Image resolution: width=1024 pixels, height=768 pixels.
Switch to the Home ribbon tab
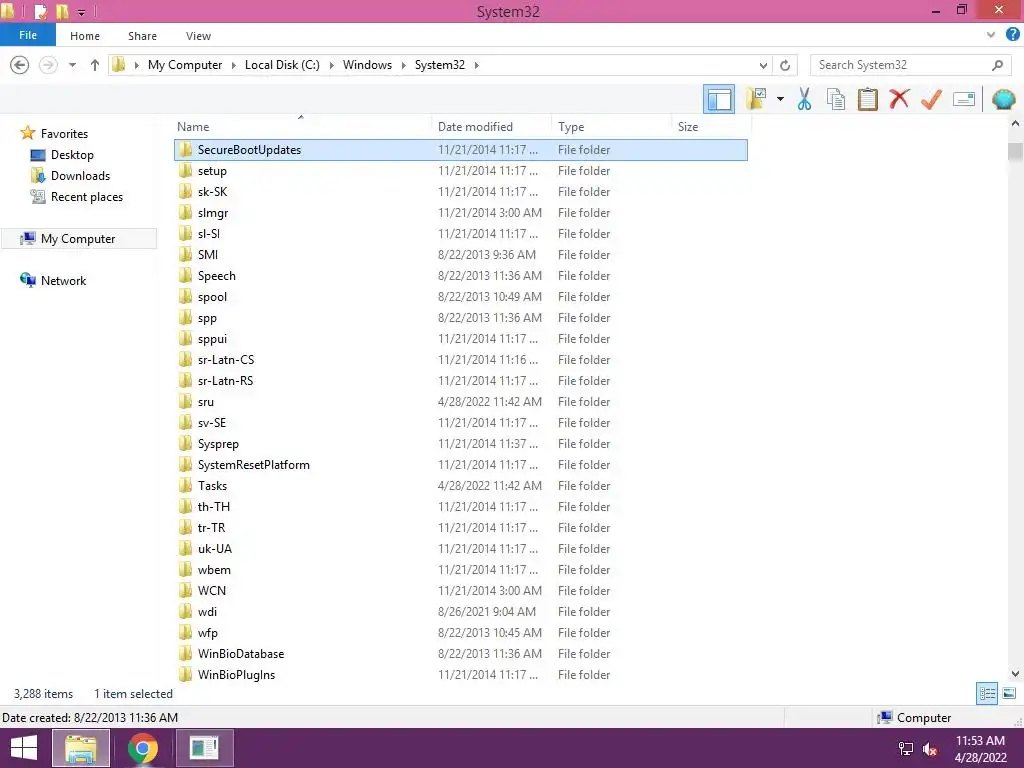pyautogui.click(x=85, y=36)
